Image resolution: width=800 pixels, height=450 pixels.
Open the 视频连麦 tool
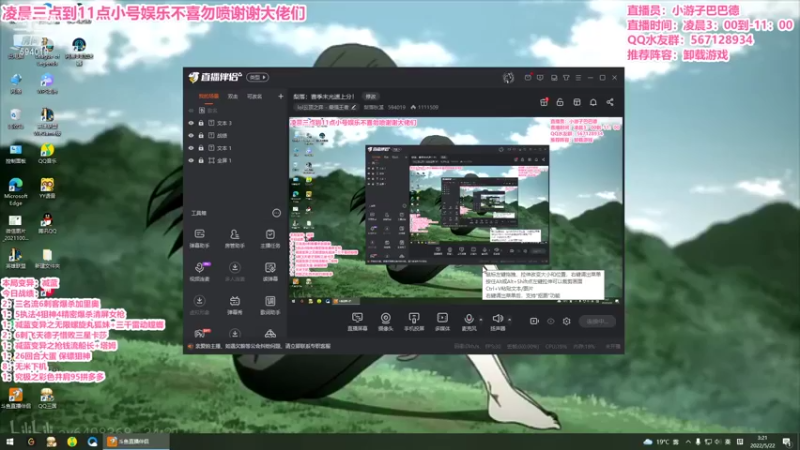199,271
